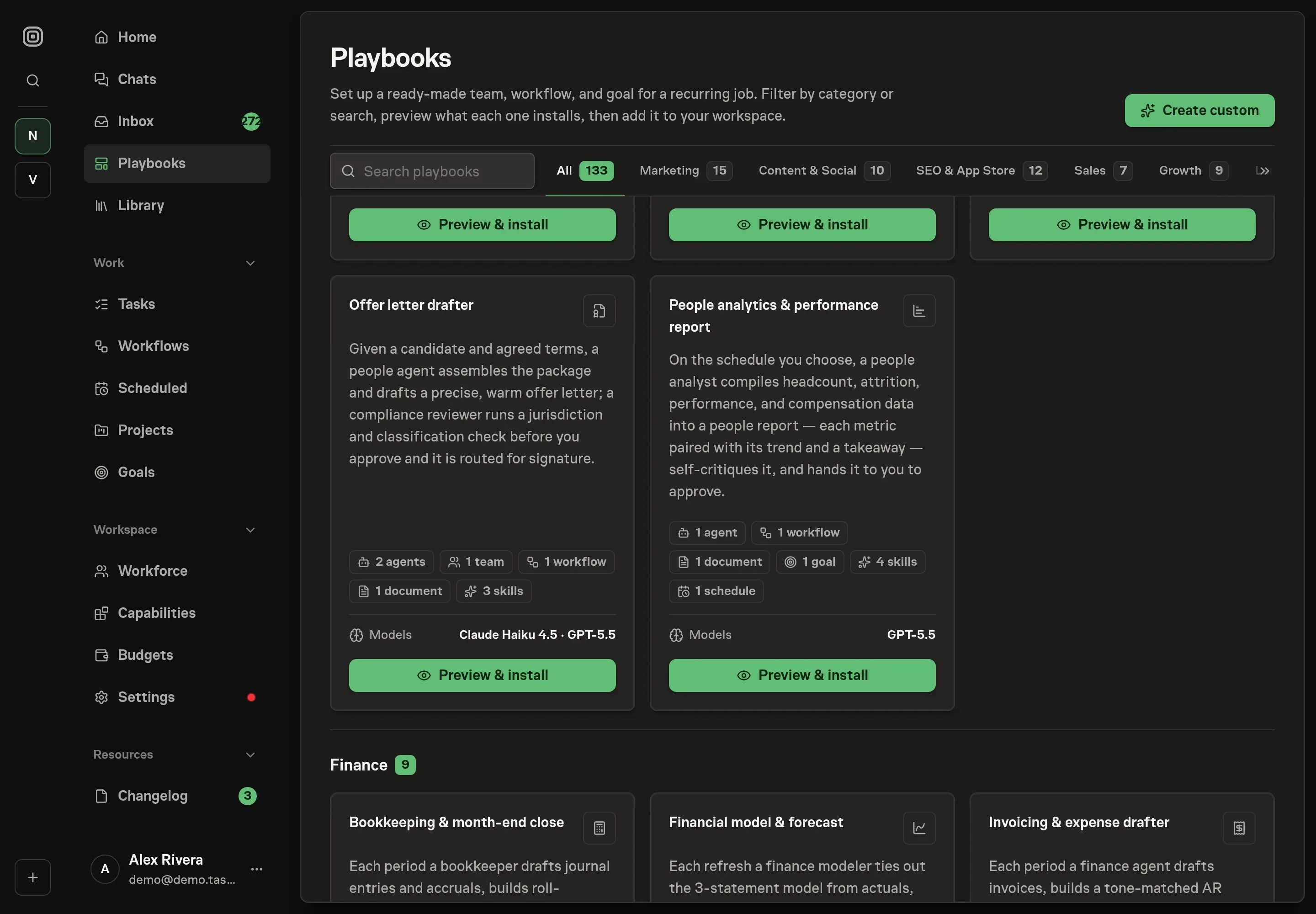The width and height of the screenshot is (1316, 914).
Task: Click the Finance count badge showing 9
Action: 405,765
